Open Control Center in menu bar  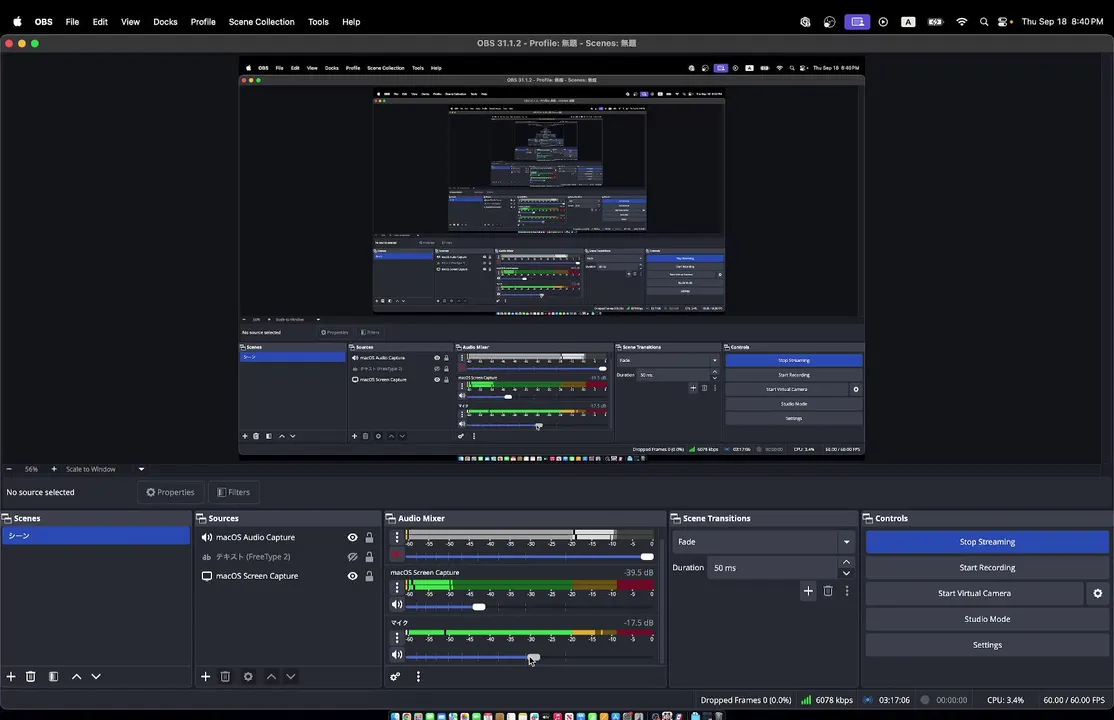click(x=1003, y=22)
